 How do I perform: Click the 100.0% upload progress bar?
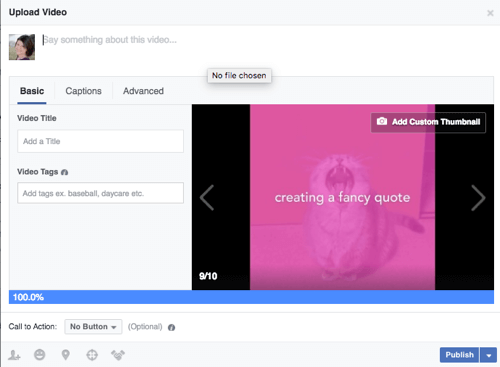(251, 297)
